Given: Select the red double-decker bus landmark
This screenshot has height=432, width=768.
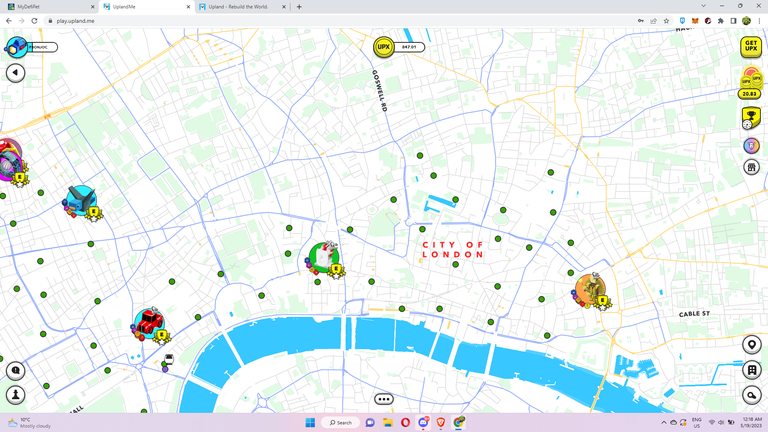Looking at the screenshot, I should (149, 323).
